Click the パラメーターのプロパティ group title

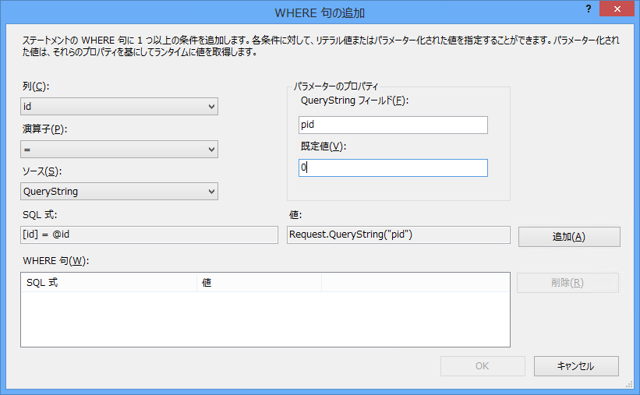point(336,87)
